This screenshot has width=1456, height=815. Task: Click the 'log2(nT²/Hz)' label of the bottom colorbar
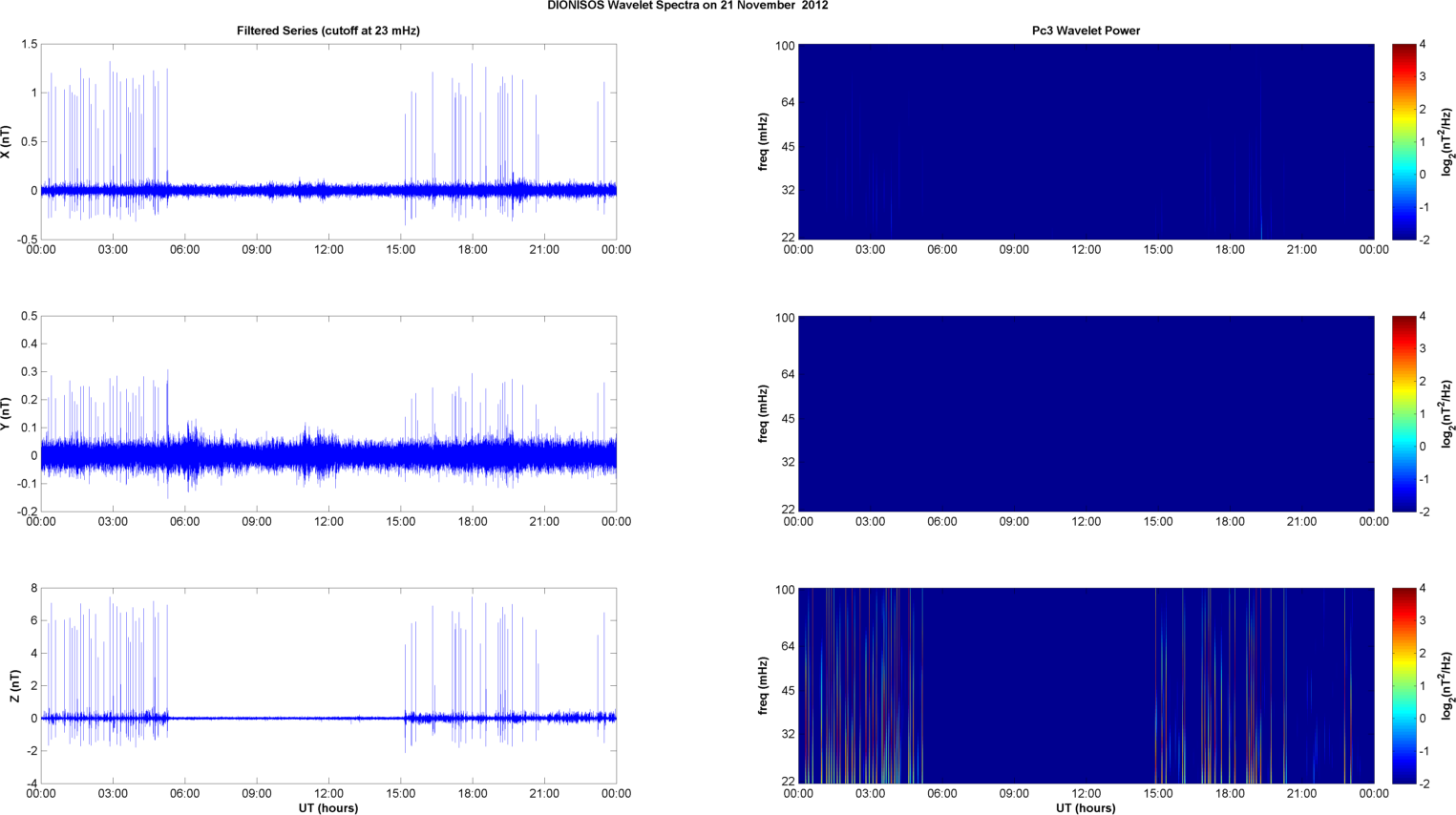1447,686
